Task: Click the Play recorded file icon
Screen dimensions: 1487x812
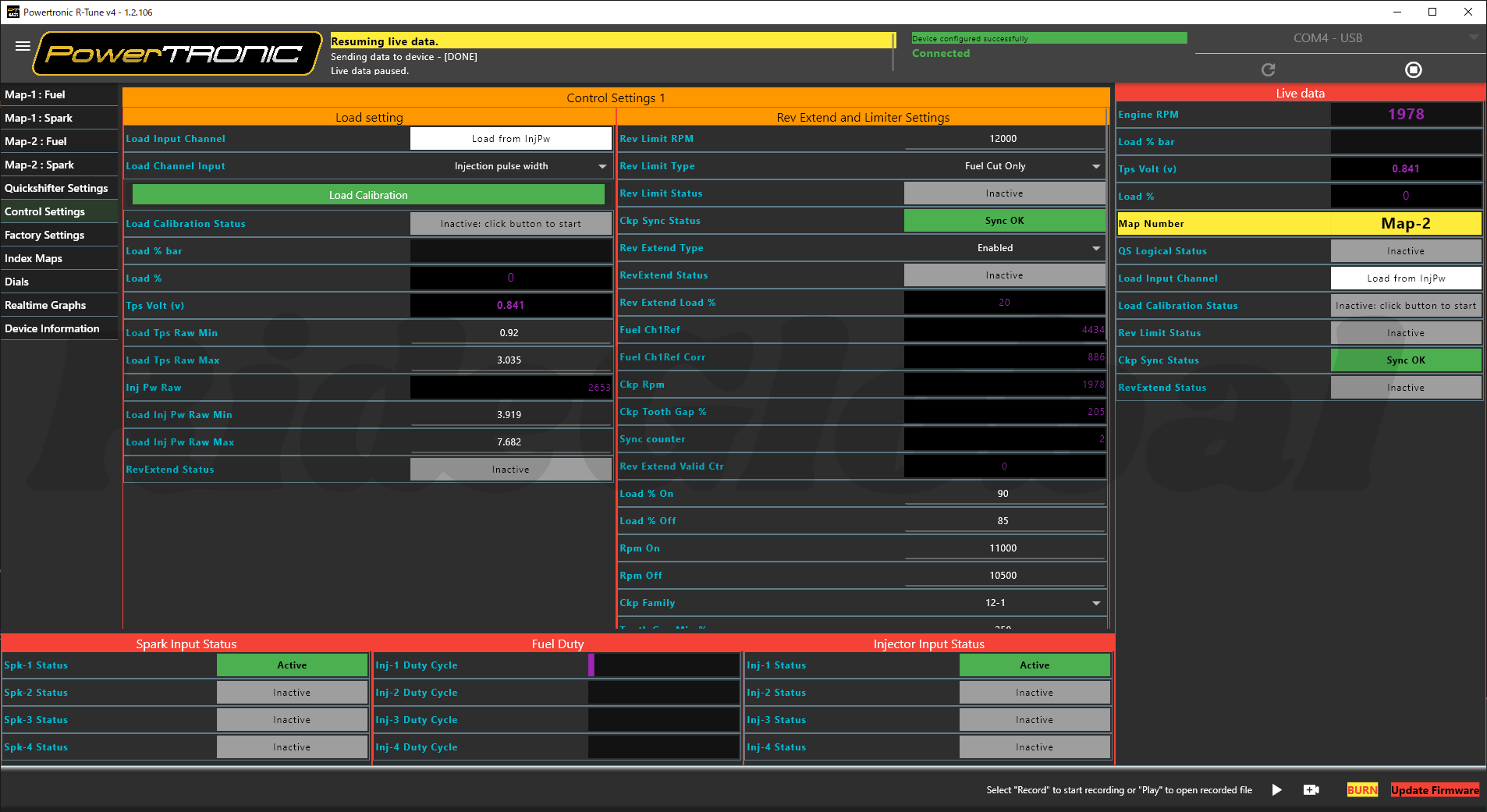Action: (1276, 790)
